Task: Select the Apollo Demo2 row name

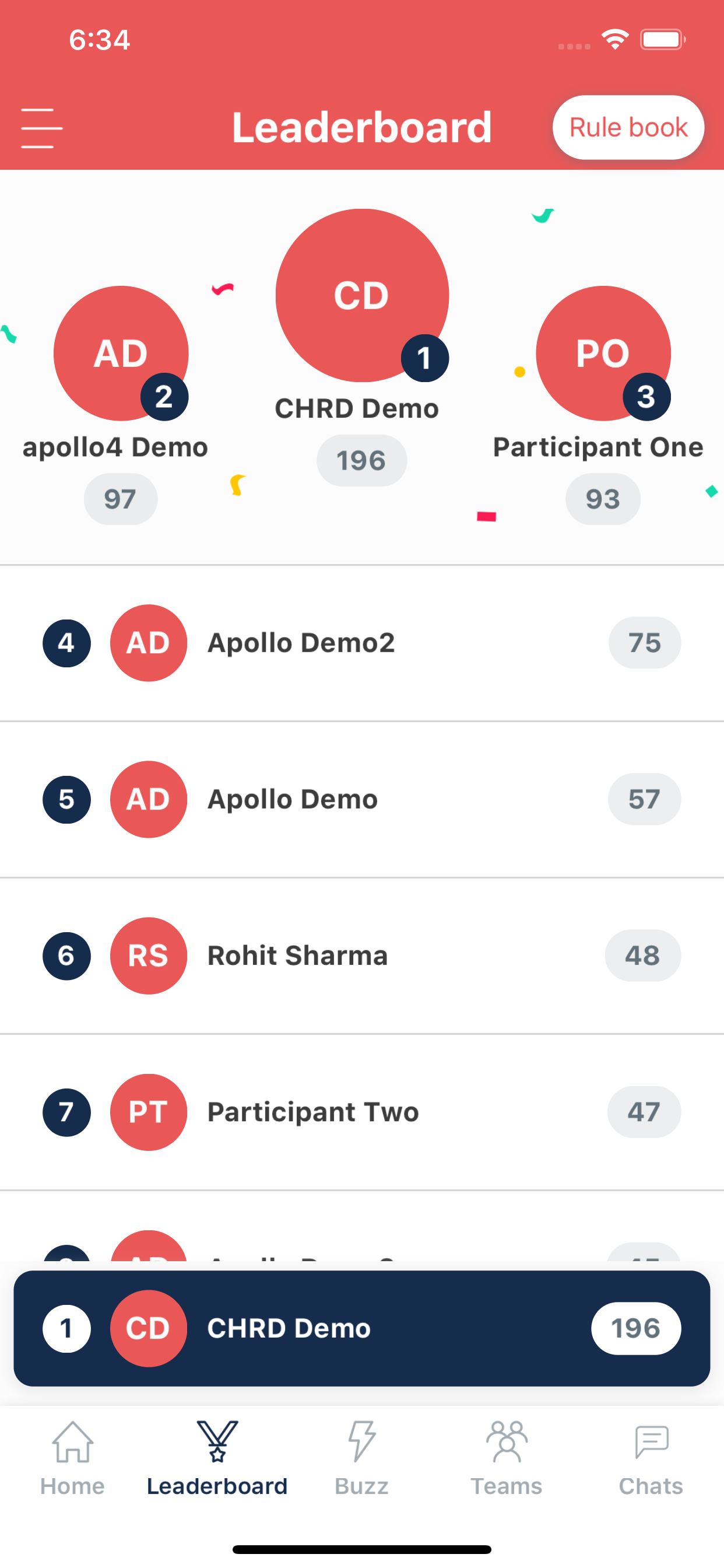Action: tap(301, 643)
